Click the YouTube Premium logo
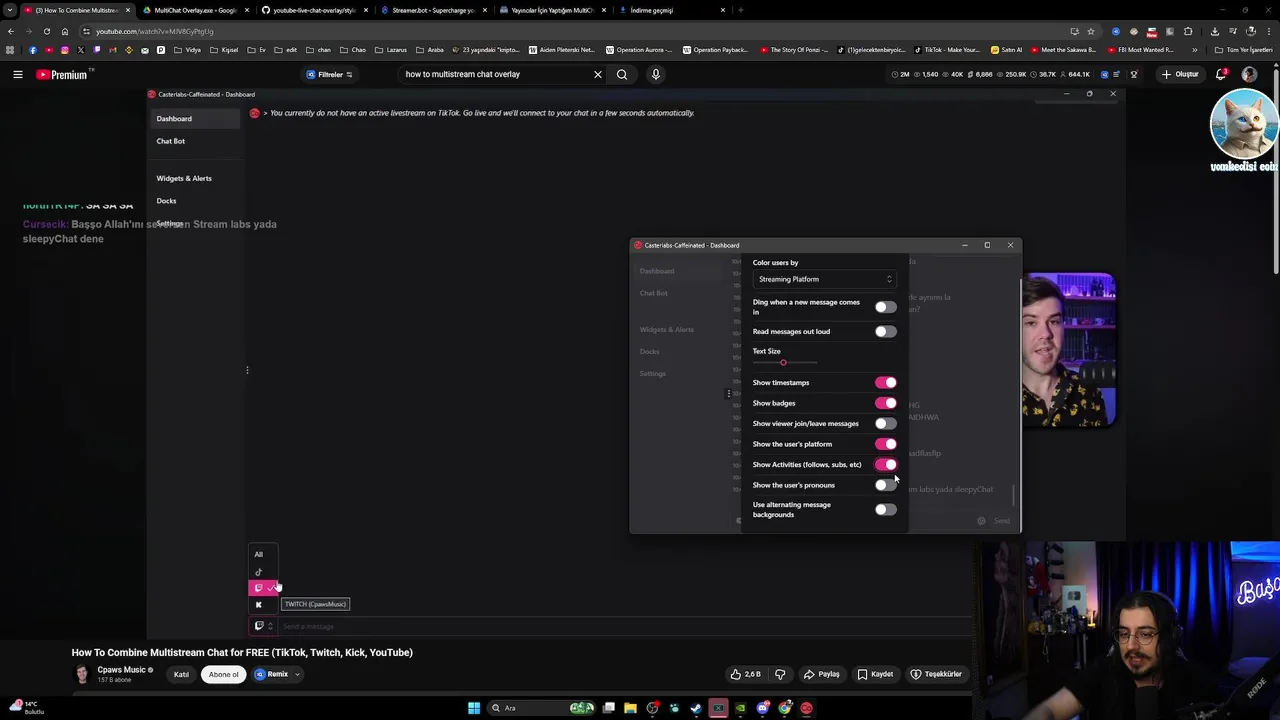Viewport: 1280px width, 720px height. pos(63,74)
